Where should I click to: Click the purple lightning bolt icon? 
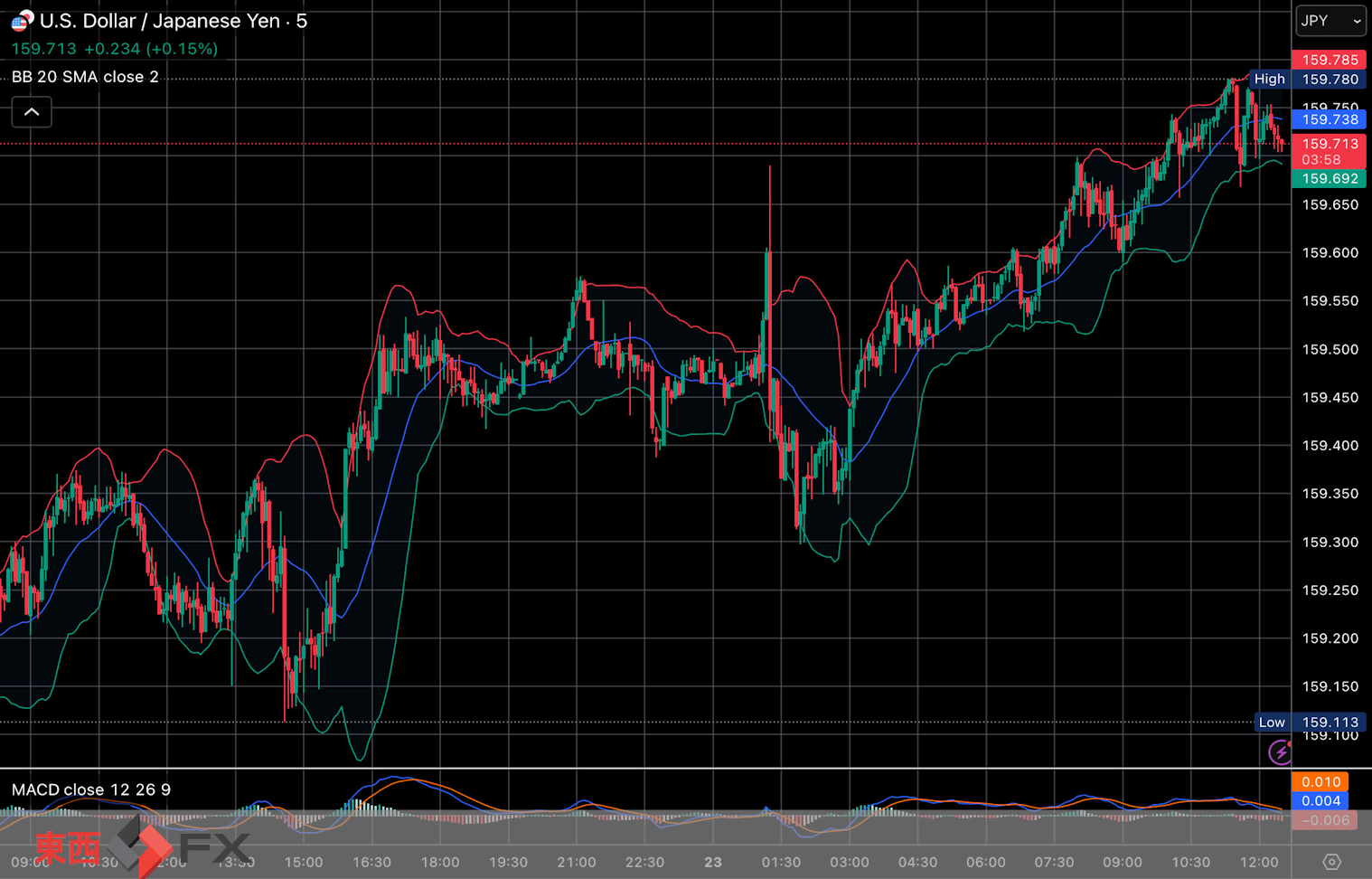1280,751
